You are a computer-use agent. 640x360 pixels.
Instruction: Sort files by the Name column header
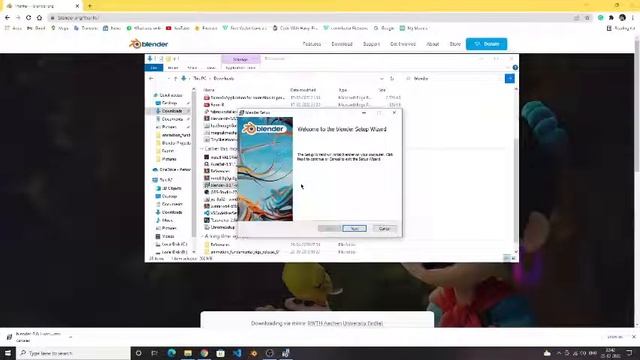click(x=209, y=90)
